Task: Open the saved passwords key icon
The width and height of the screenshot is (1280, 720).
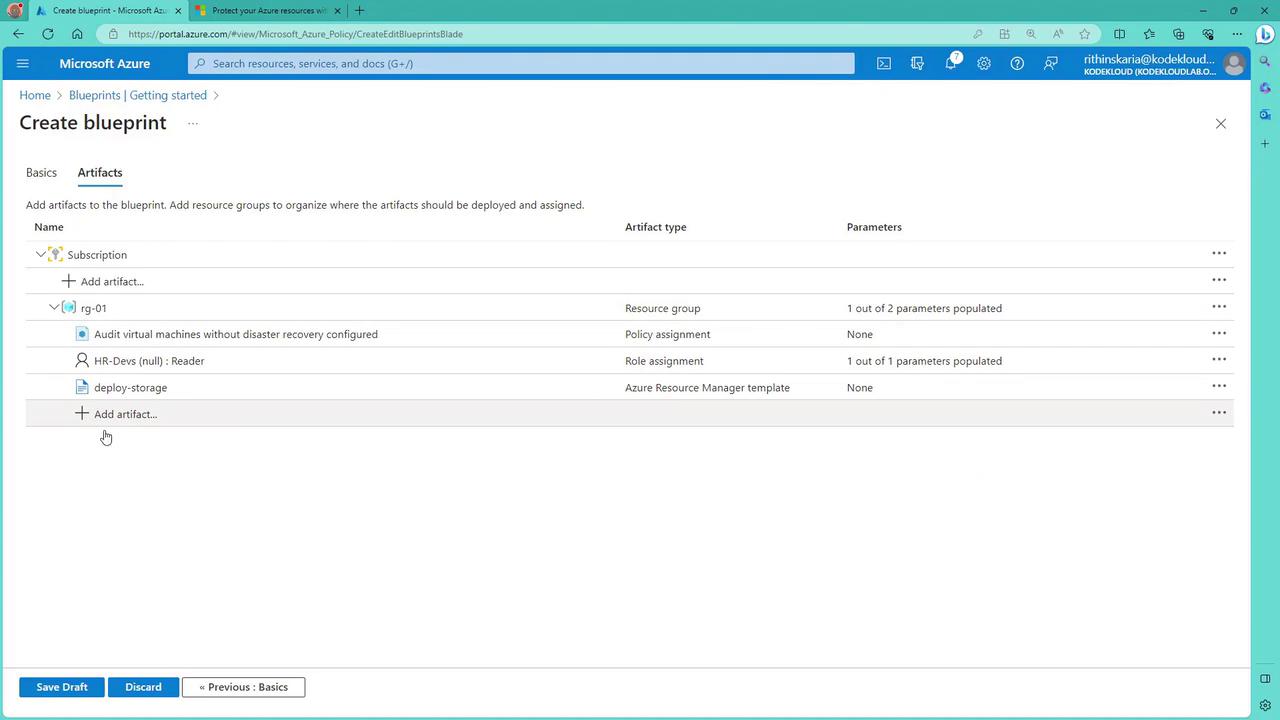Action: point(978,34)
